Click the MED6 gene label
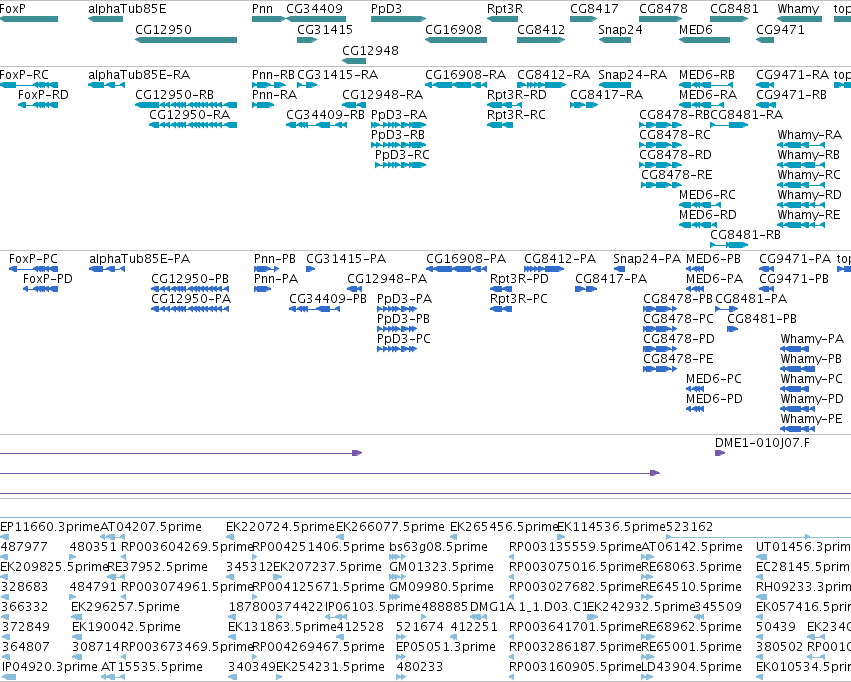Viewport: 851px width, 682px height. (x=695, y=29)
